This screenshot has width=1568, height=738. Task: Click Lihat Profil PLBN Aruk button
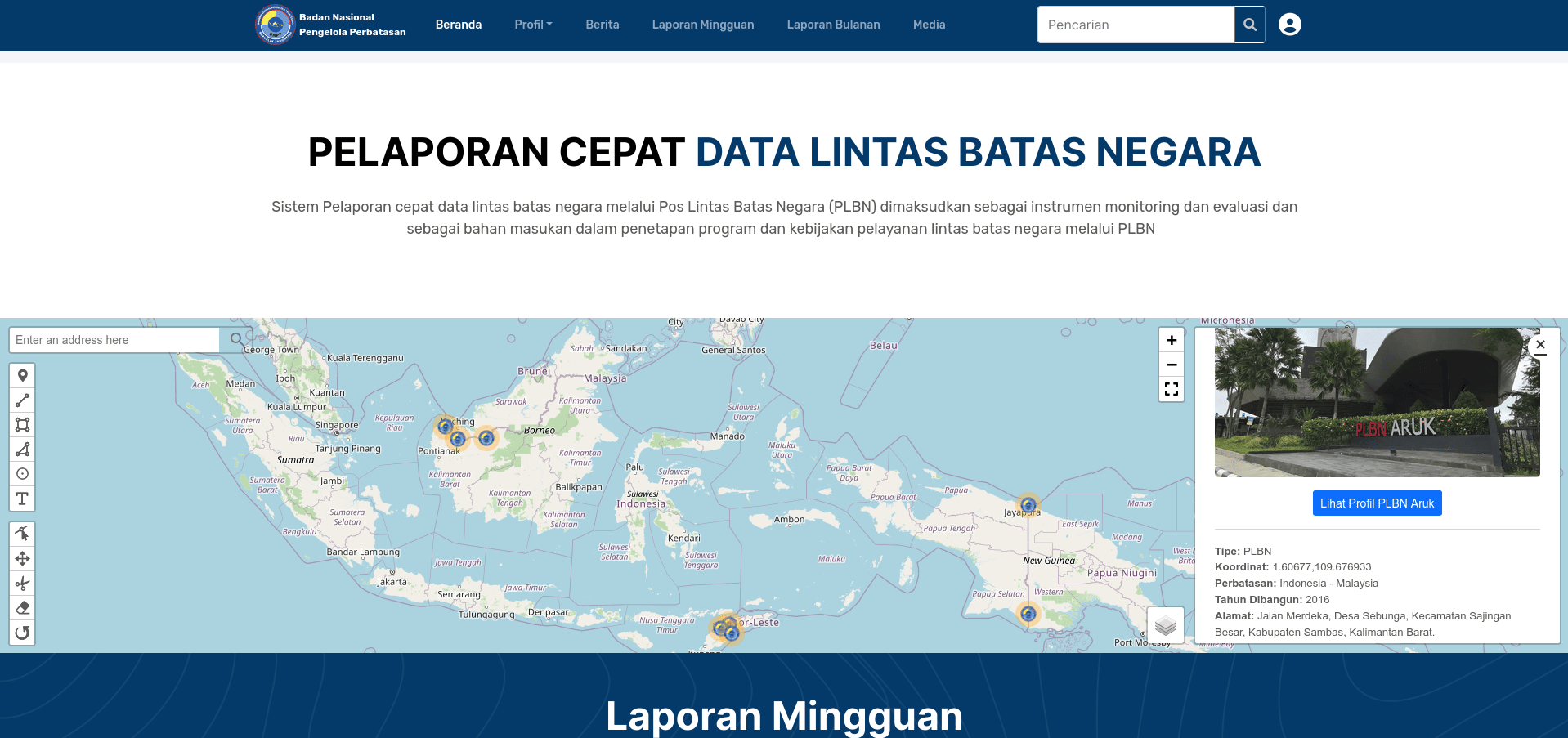click(1378, 503)
